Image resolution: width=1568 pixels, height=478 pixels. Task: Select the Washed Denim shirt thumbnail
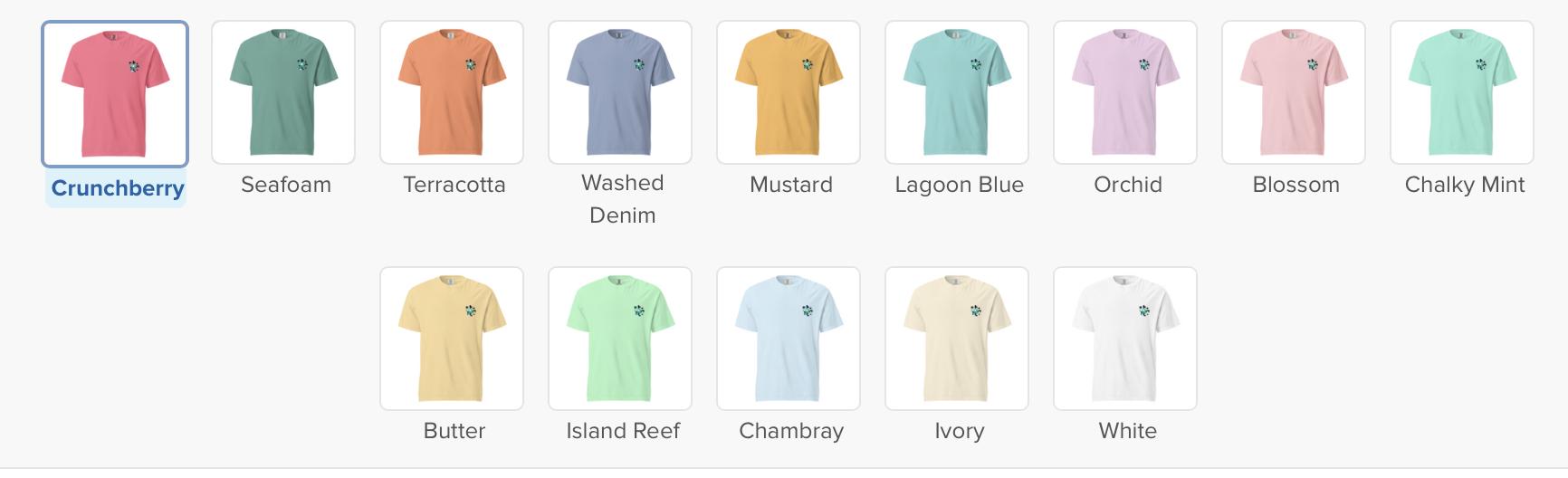tap(620, 92)
